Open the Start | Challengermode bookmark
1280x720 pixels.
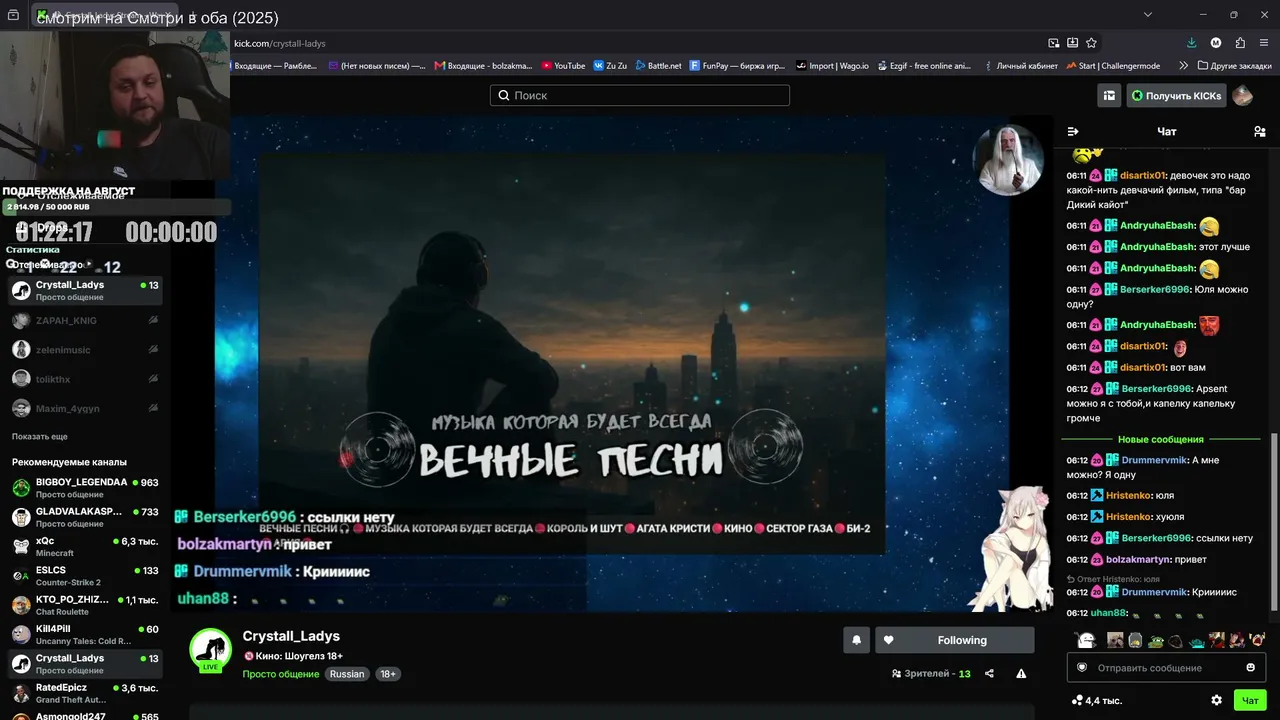point(1113,66)
